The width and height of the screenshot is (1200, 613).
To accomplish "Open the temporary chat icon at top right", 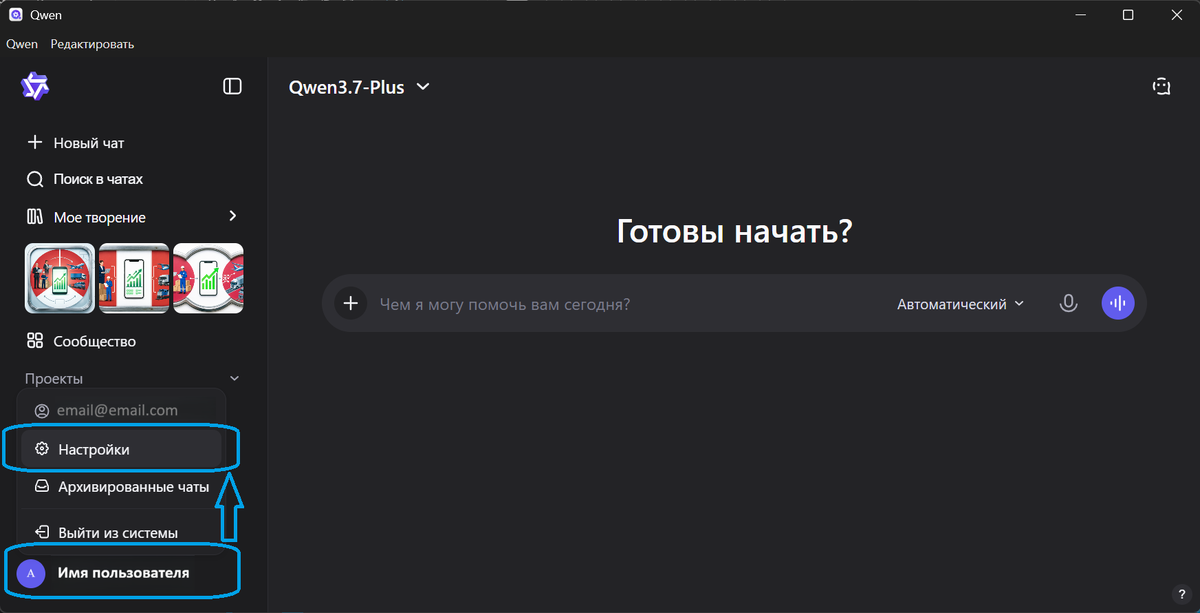I will 1161,87.
